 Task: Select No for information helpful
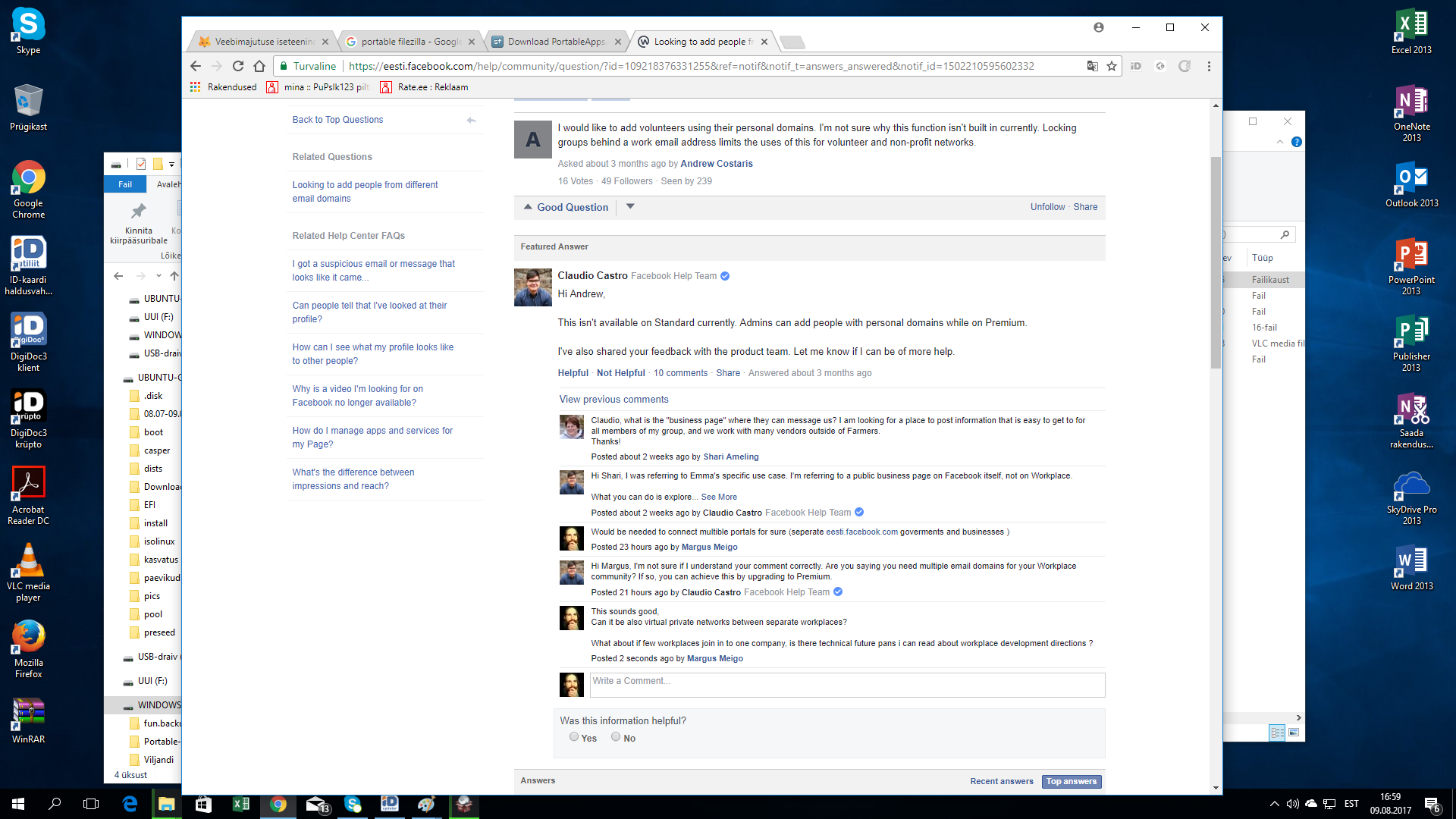[616, 737]
